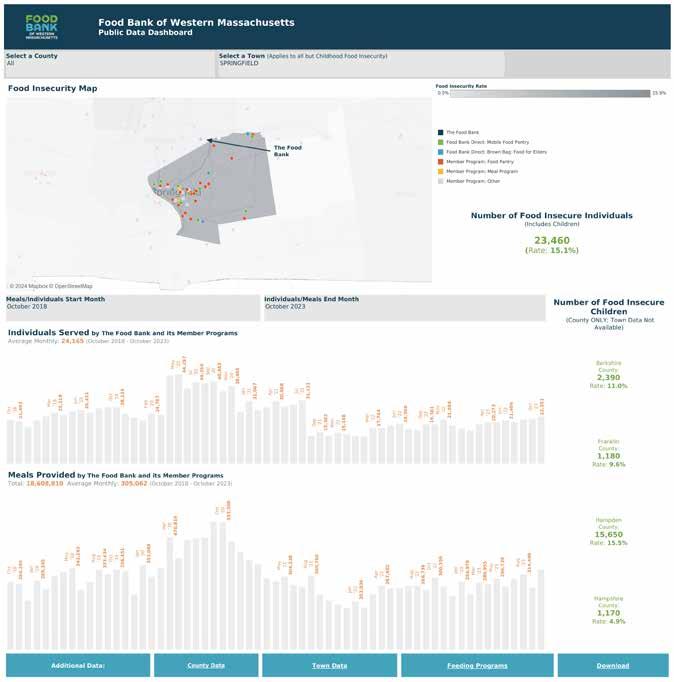674x682 pixels.
Task: Click the average monthly 24,345 value
Action: pyautogui.click(x=72, y=341)
